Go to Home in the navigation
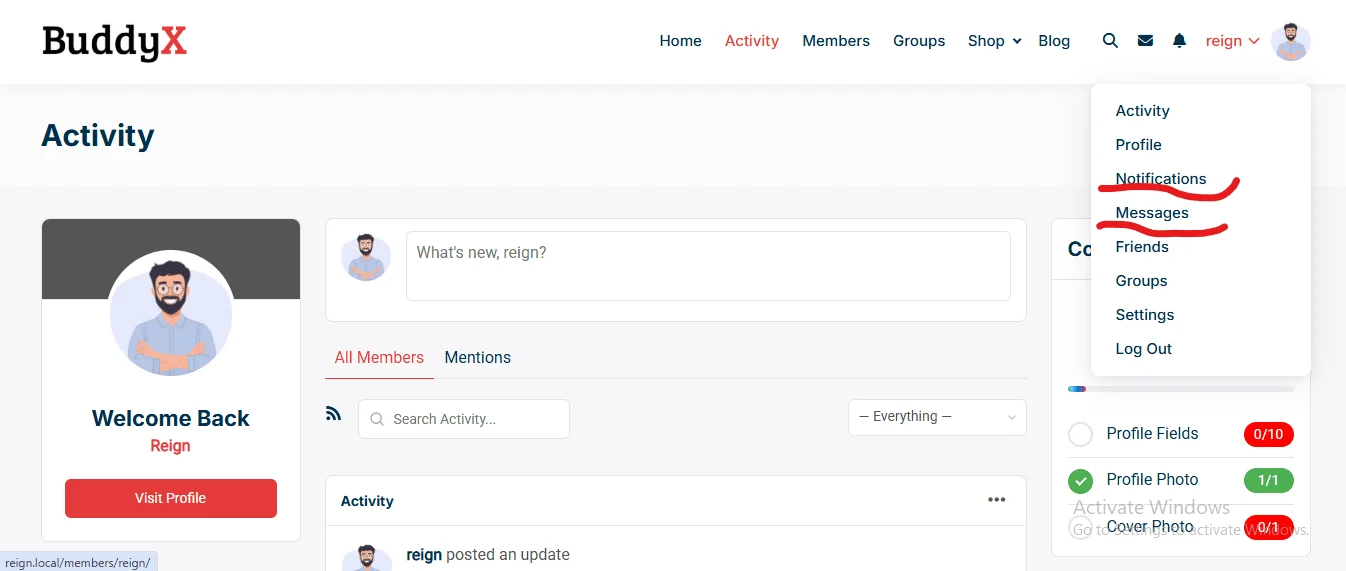Screen dimensions: 1346x571 coord(680,41)
